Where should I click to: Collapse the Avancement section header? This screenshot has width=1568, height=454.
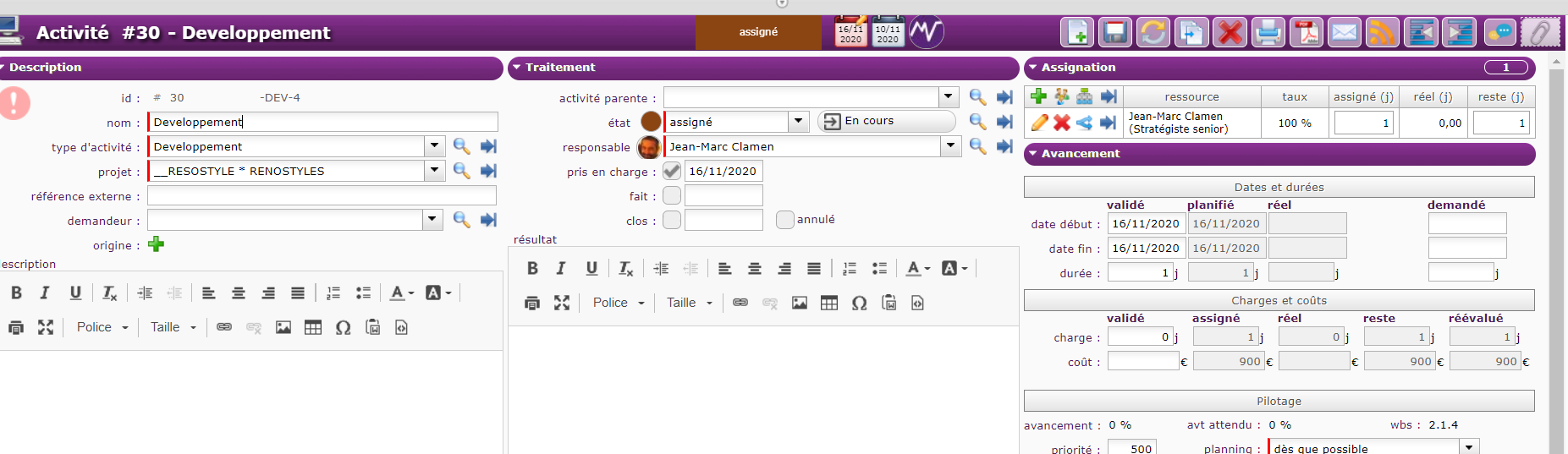coord(1080,154)
